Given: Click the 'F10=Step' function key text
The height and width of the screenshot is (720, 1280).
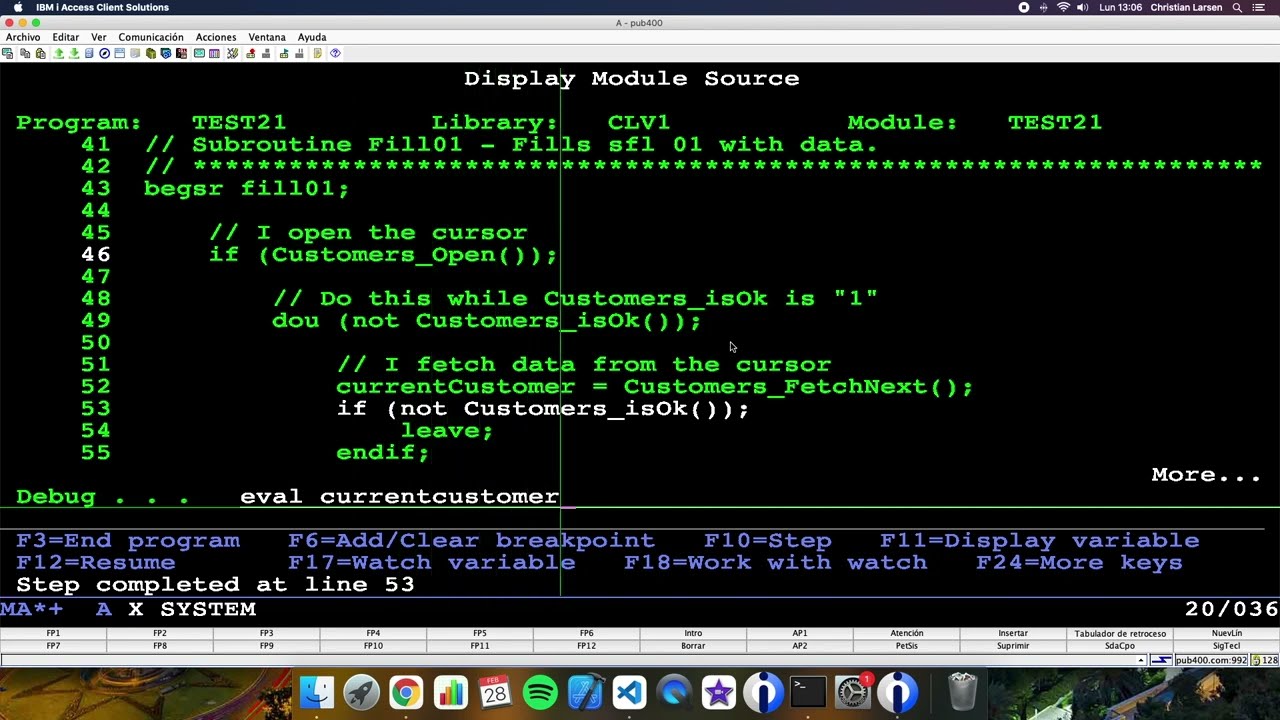Looking at the screenshot, I should point(767,540).
